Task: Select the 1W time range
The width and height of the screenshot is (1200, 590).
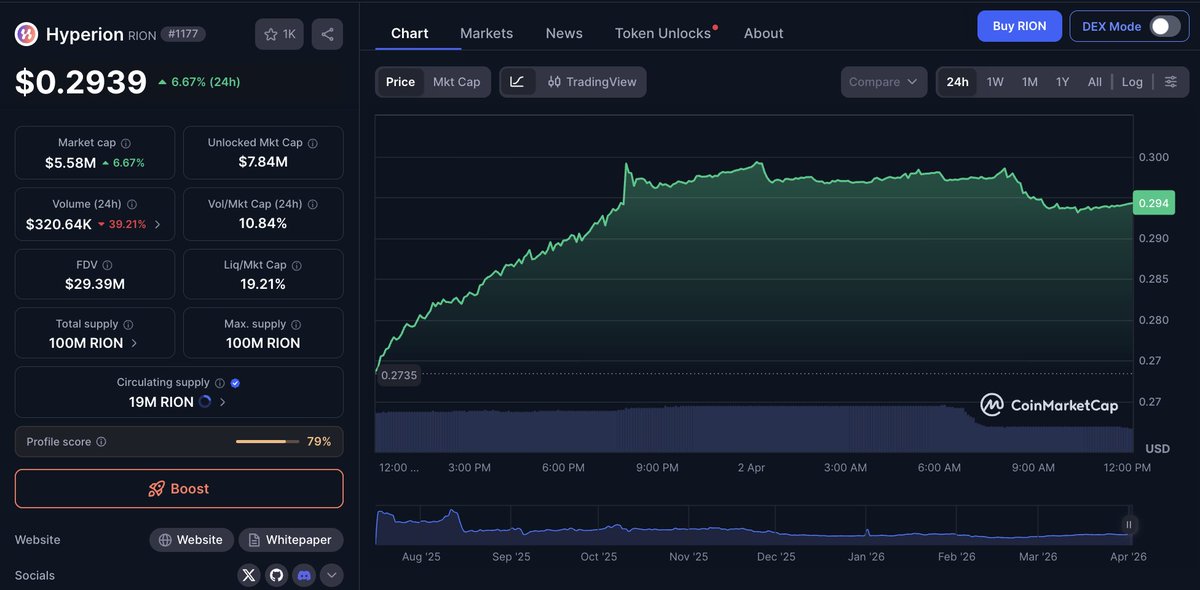Action: click(x=995, y=82)
